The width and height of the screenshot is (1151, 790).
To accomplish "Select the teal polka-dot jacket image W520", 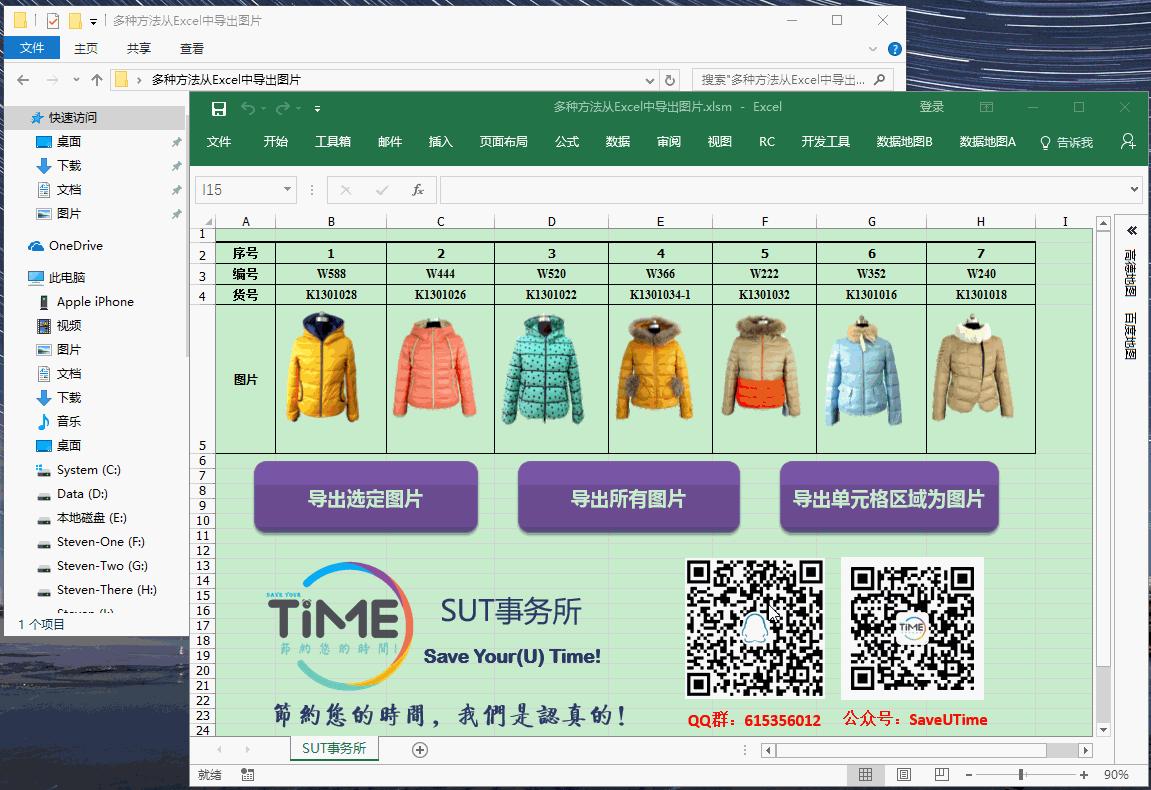I will coord(543,370).
